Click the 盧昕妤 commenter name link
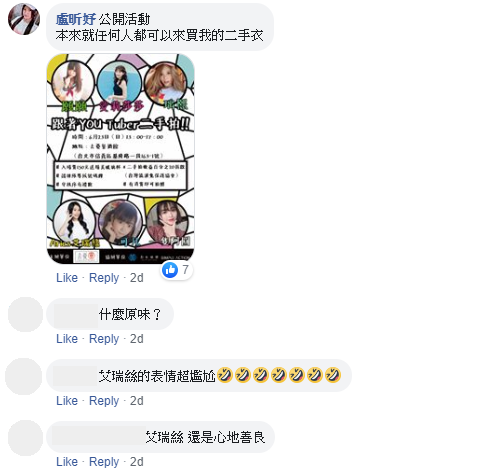 tap(76, 19)
